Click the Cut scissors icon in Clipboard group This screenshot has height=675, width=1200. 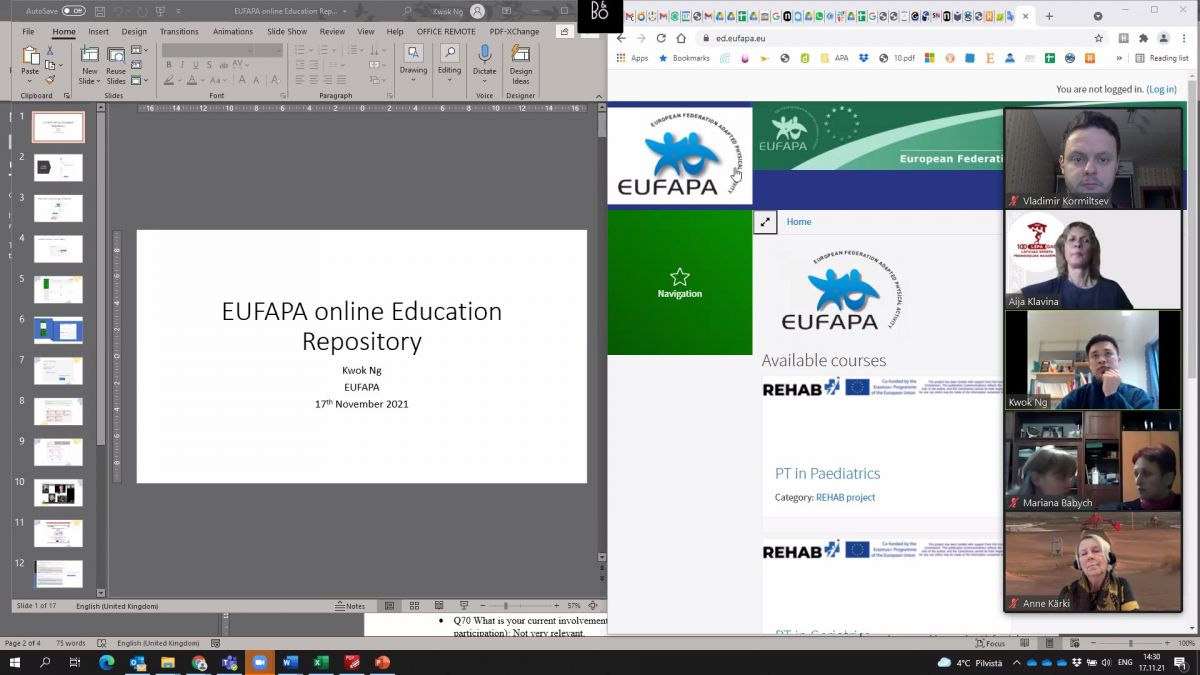pyautogui.click(x=50, y=51)
